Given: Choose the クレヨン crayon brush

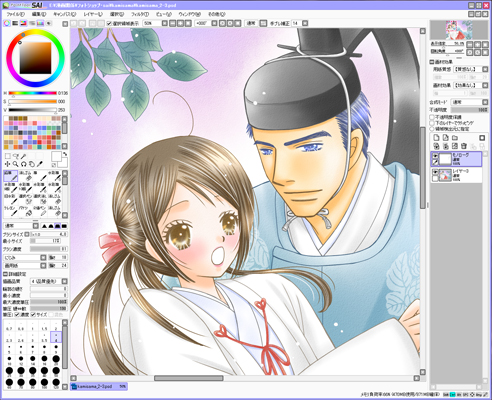Looking at the screenshot, I should [x=11, y=210].
